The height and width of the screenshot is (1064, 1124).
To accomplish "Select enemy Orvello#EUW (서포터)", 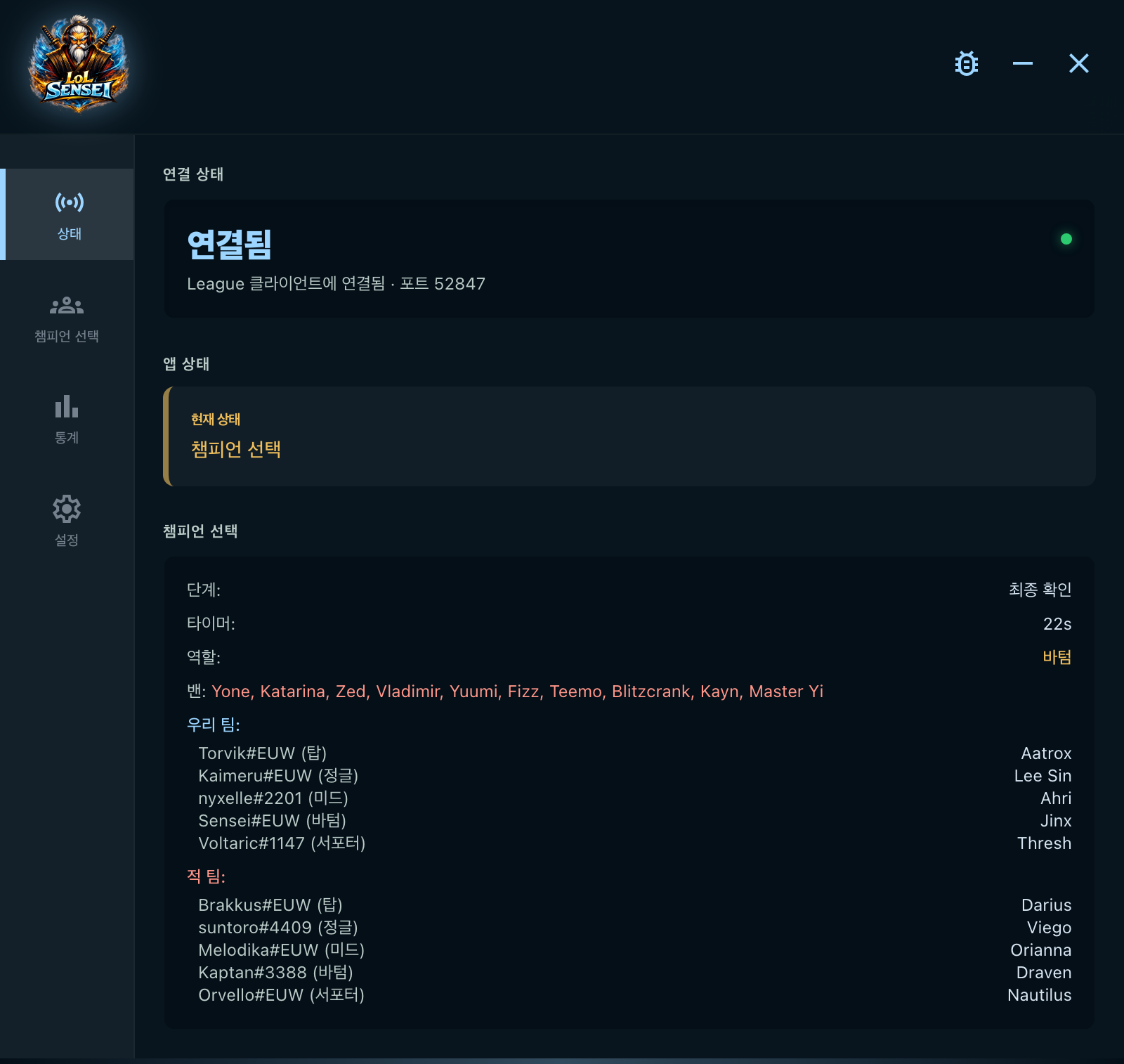I will (x=282, y=995).
